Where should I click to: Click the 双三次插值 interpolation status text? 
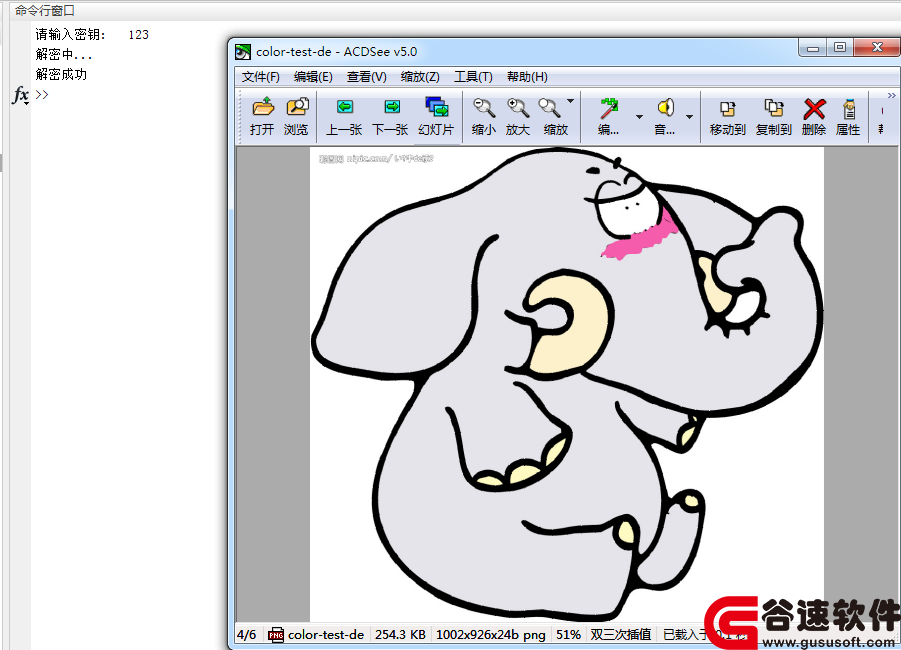coord(621,634)
